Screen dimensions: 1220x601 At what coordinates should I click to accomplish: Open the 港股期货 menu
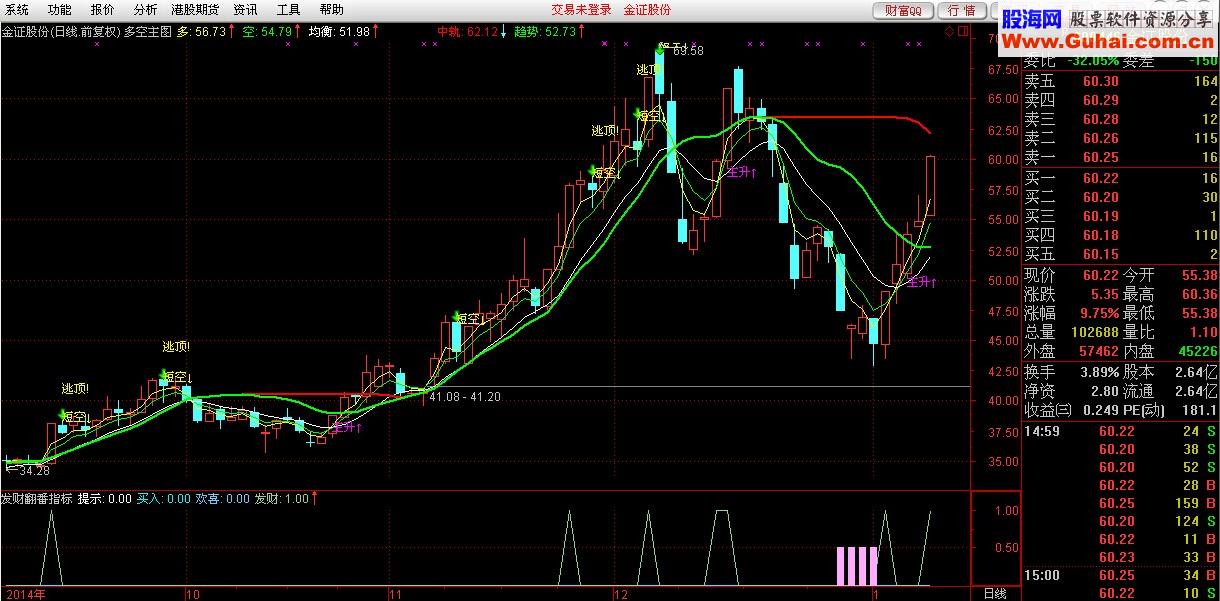point(195,9)
